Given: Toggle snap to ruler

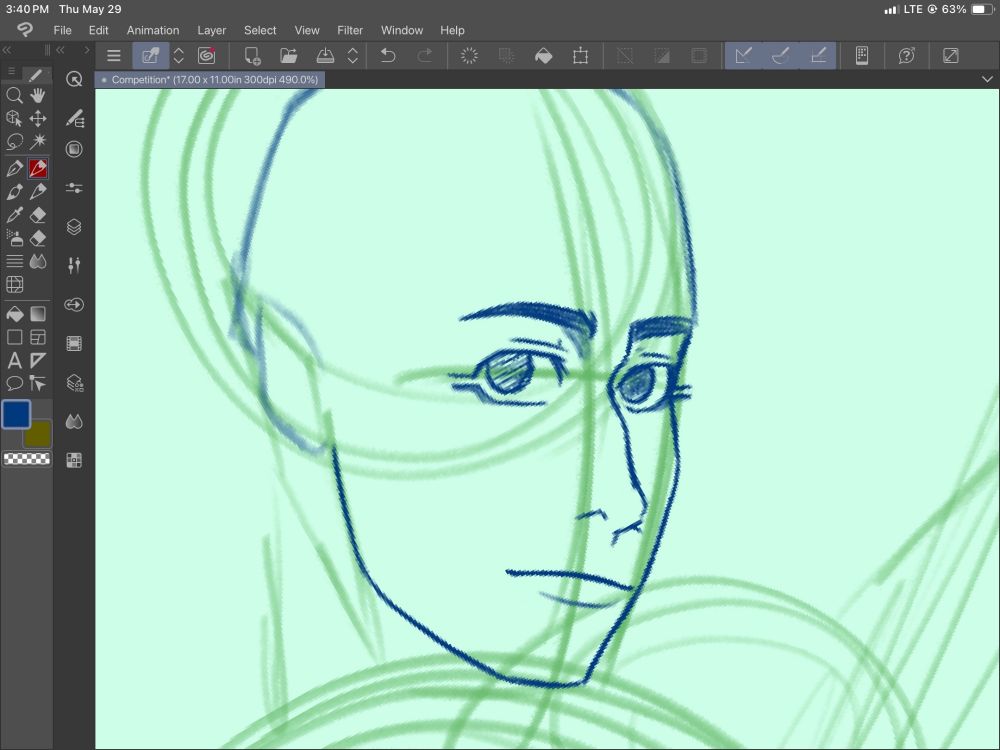Looking at the screenshot, I should (x=743, y=56).
